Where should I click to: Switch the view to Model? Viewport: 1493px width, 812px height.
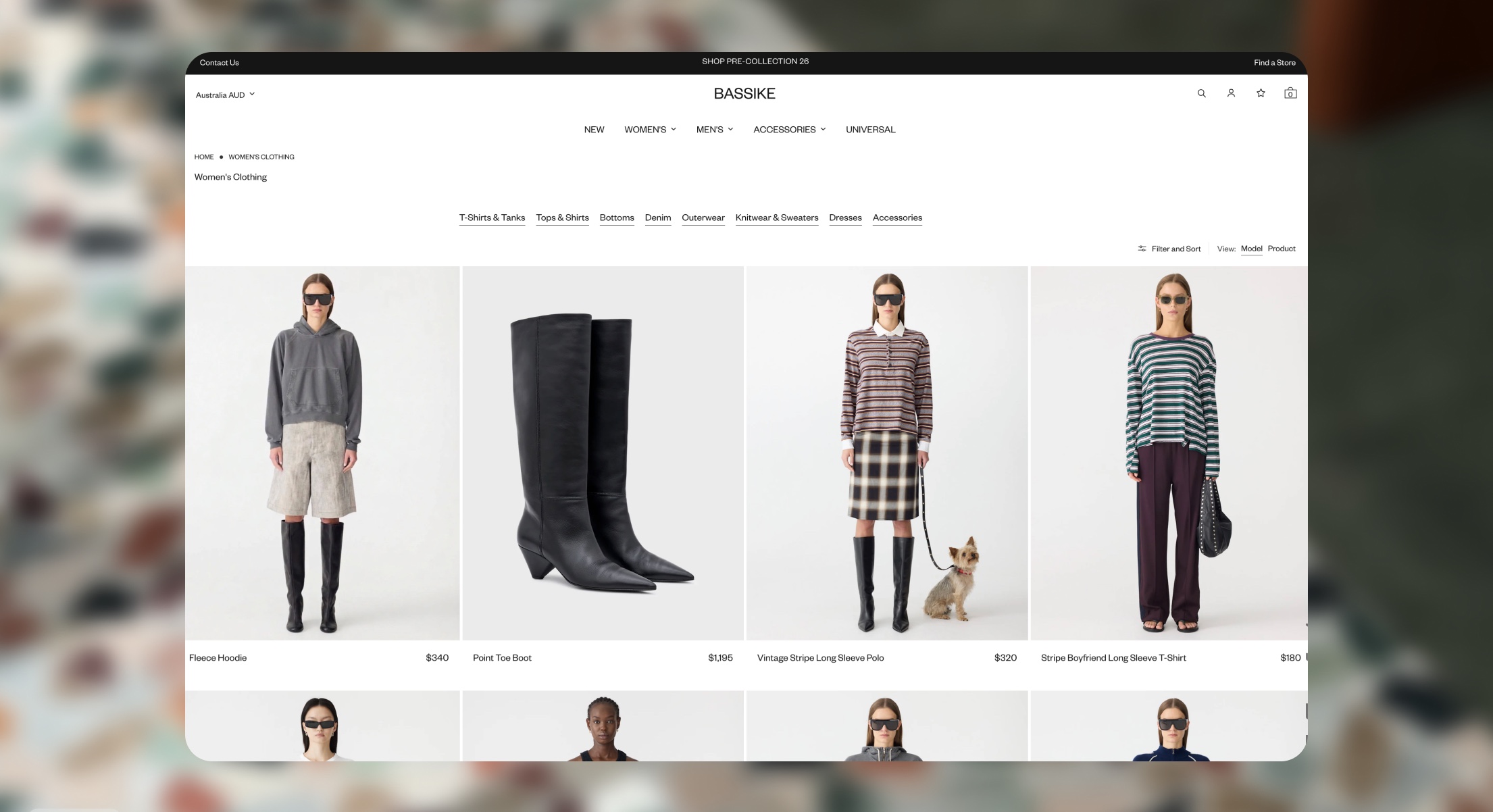click(1251, 249)
